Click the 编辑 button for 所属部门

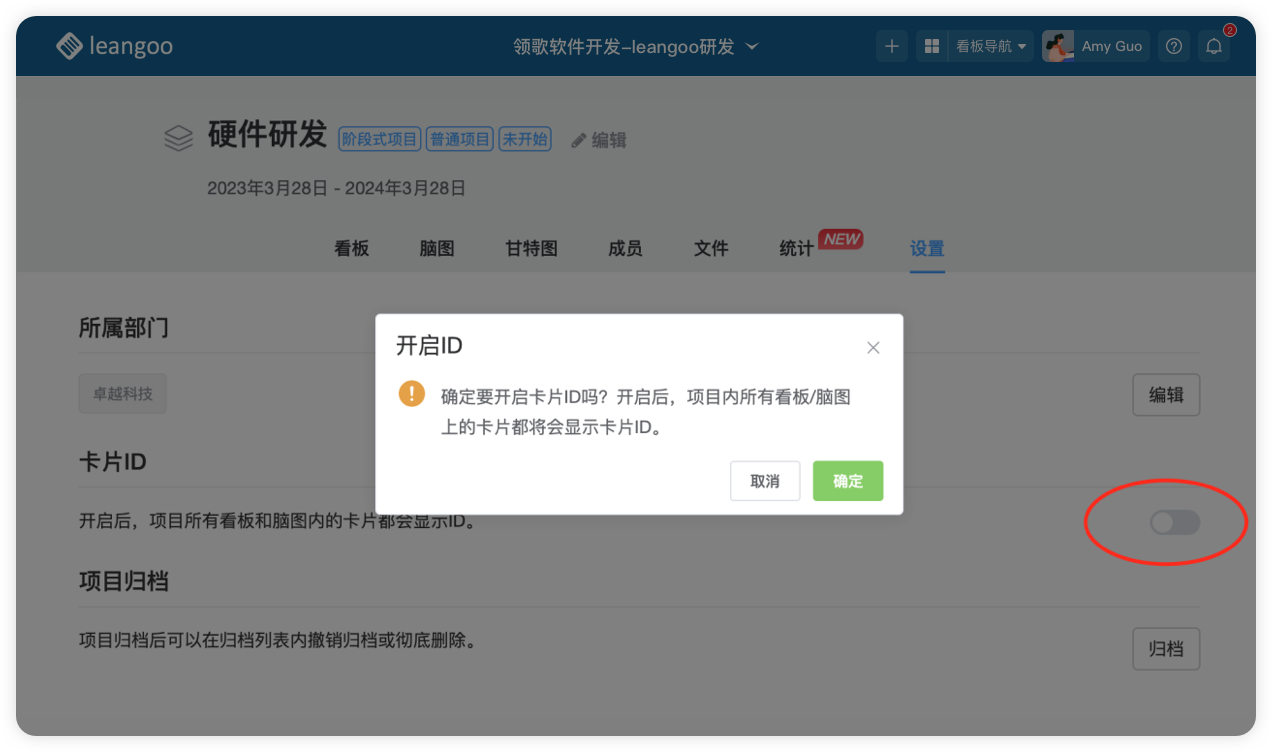coord(1166,395)
